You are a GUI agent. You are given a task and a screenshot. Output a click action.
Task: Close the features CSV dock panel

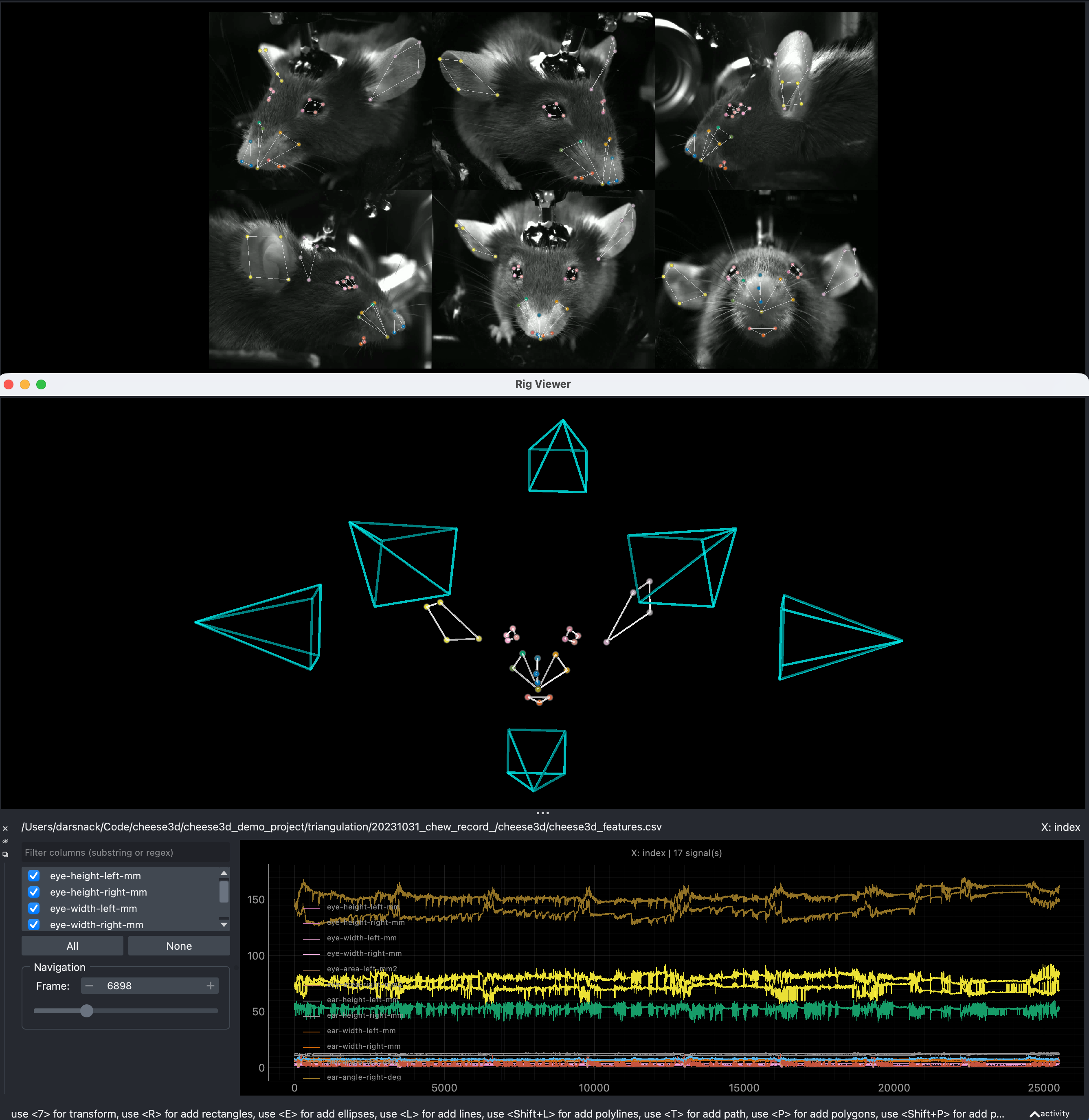5,828
